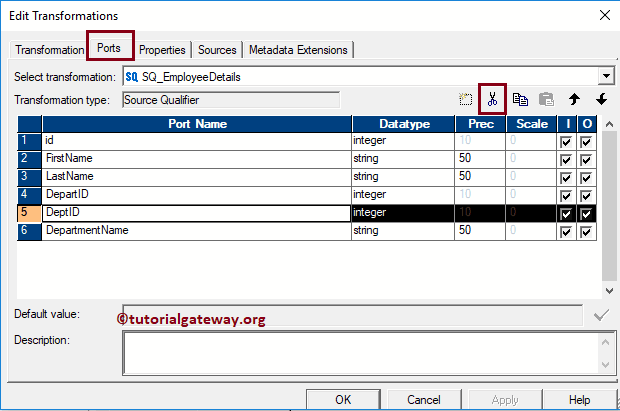The width and height of the screenshot is (620, 411).
Task: Toggle Output checkbox for DepartID port
Action: point(586,196)
